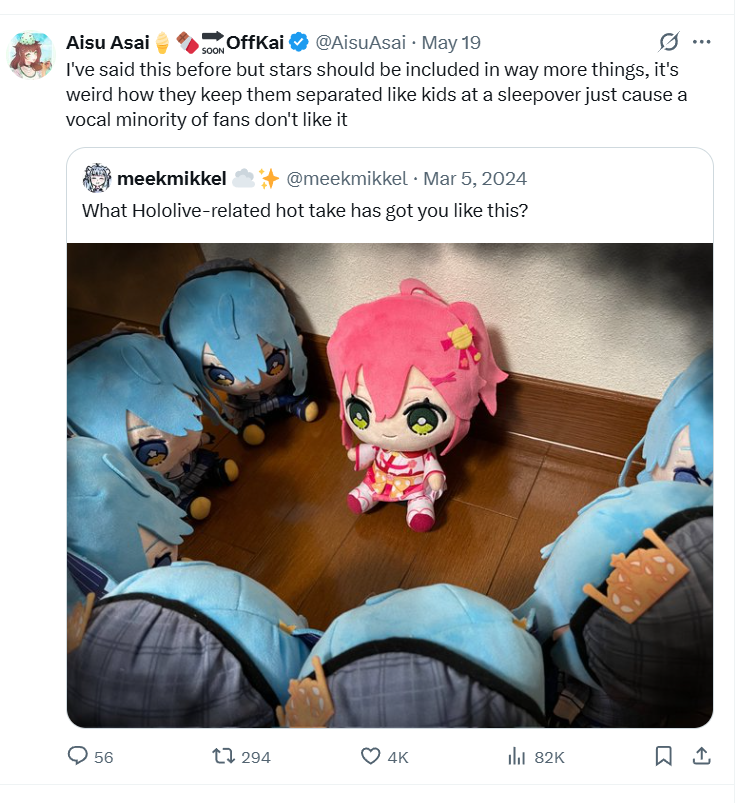Click the blue verified badge
The width and height of the screenshot is (752, 803).
click(299, 43)
